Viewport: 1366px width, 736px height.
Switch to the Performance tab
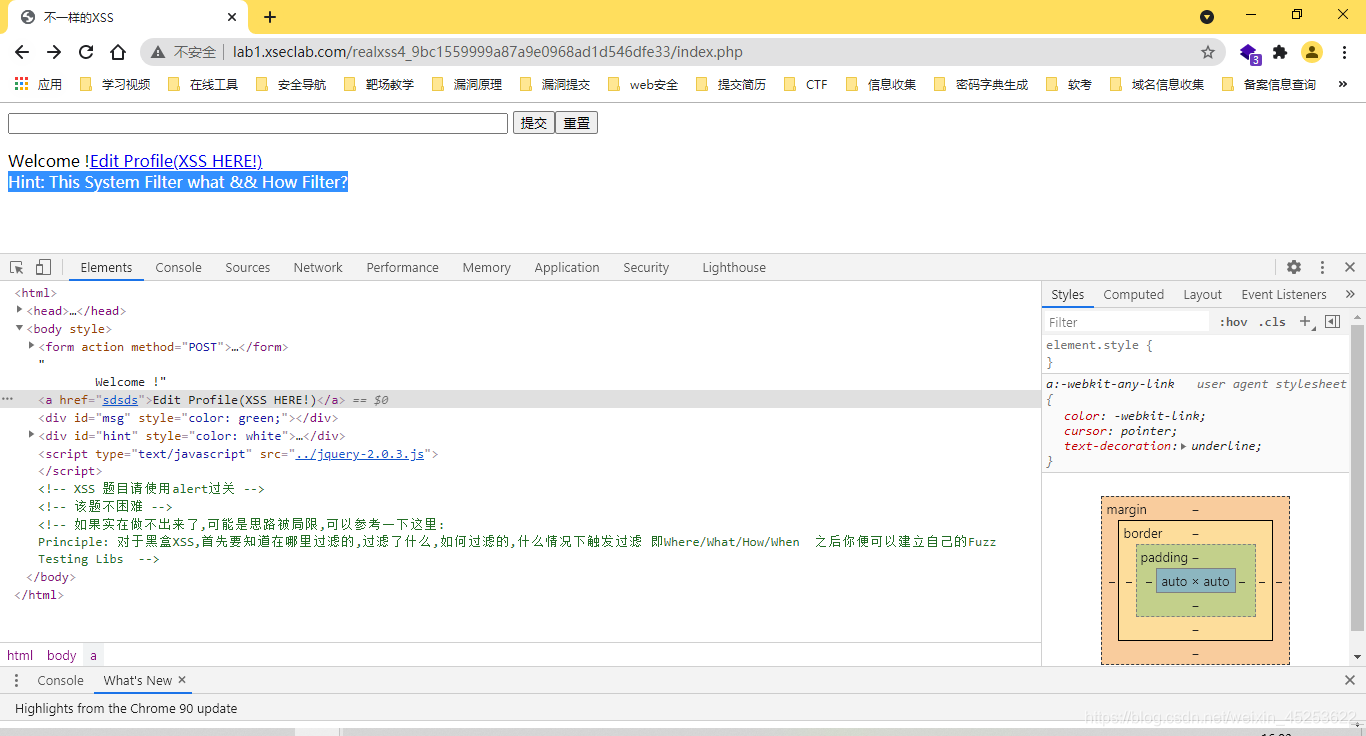[x=402, y=267]
